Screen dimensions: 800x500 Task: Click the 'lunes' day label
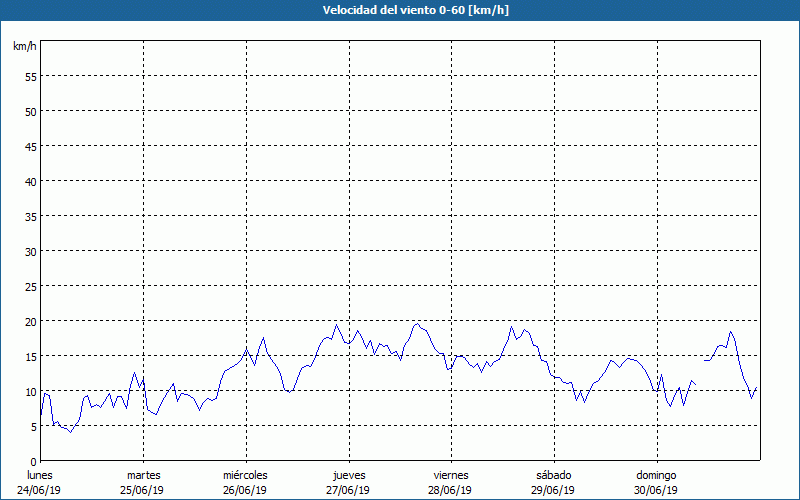(x=40, y=475)
